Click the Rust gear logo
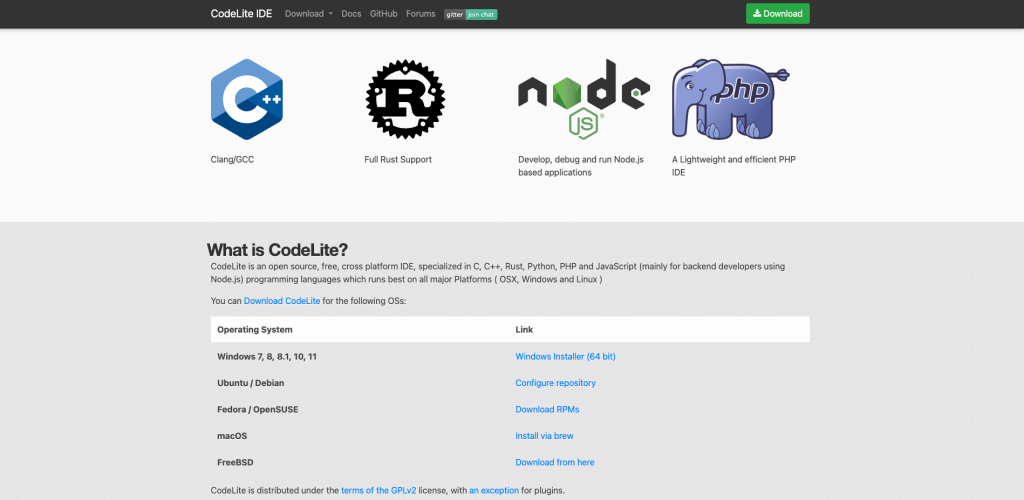Image resolution: width=1024 pixels, height=500 pixels. (405, 99)
